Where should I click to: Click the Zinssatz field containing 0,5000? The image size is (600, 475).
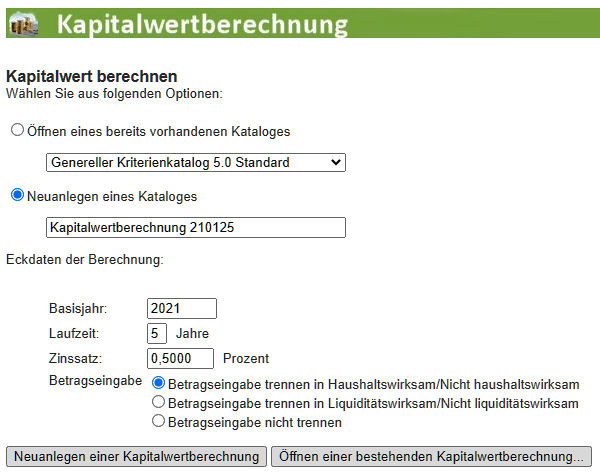181,358
